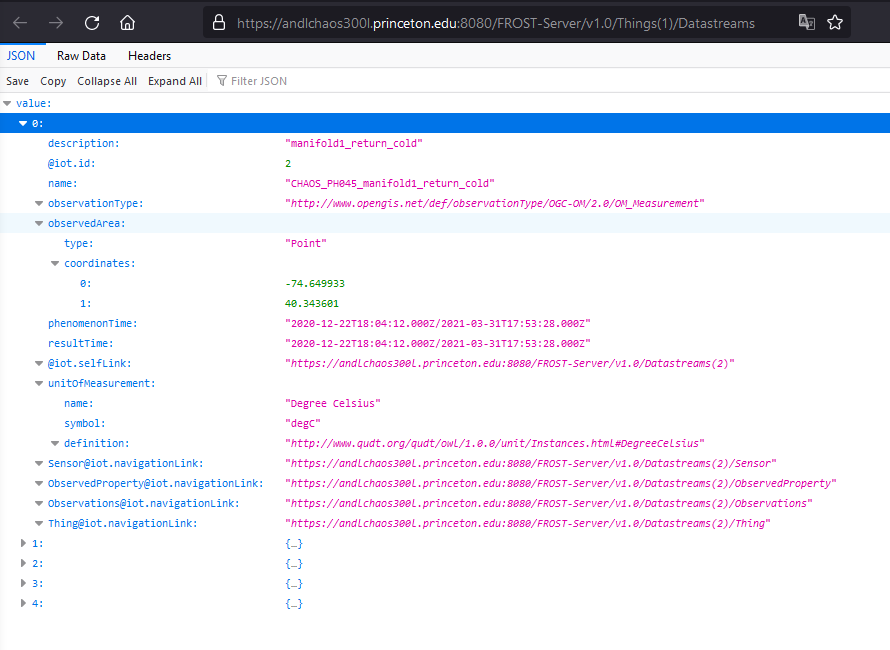Expand array item 4

click(x=24, y=603)
